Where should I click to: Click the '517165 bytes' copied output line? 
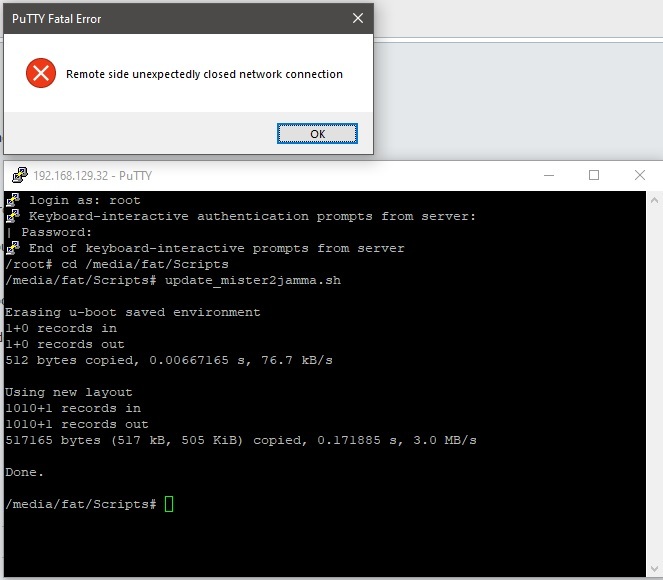(x=241, y=440)
